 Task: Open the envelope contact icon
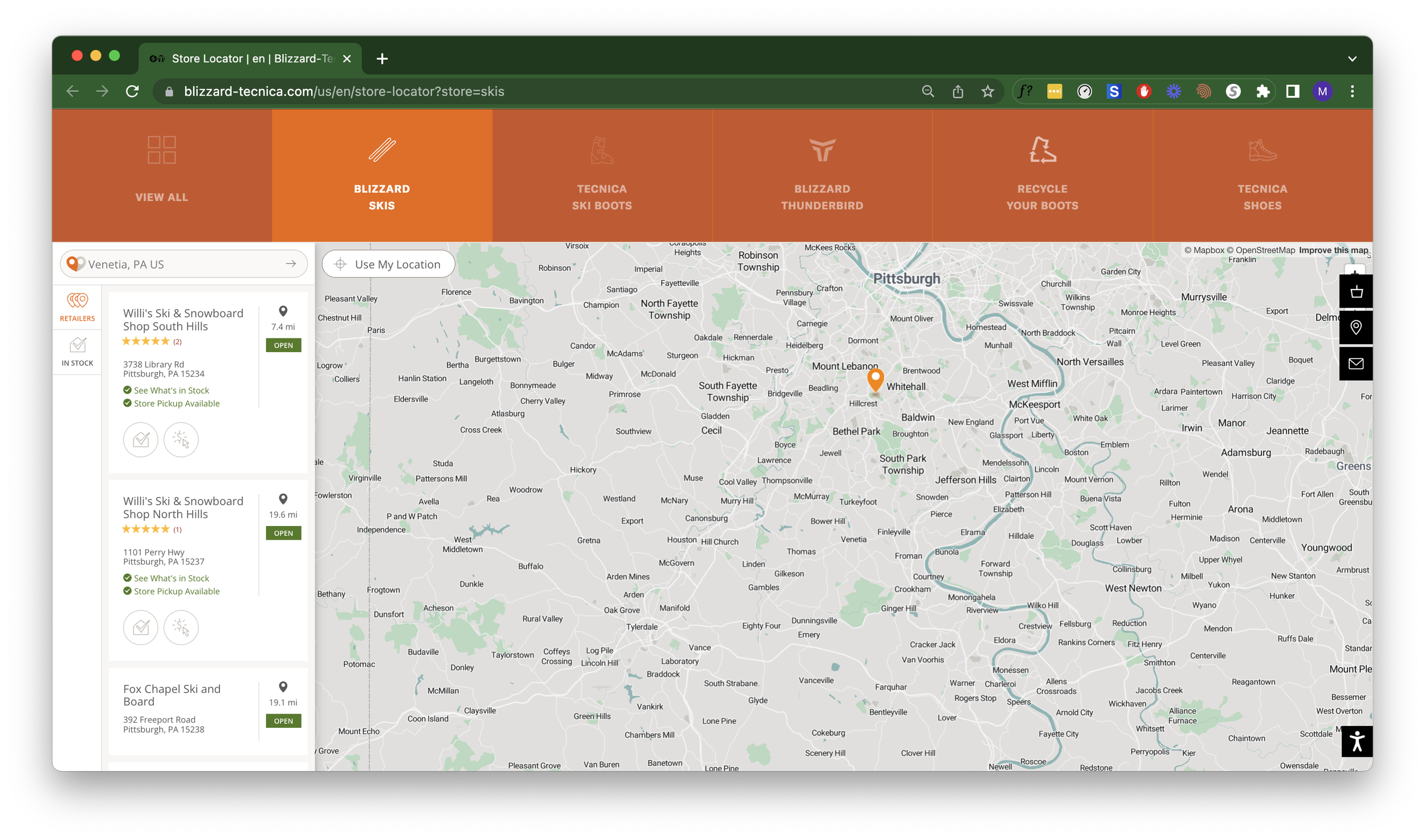pyautogui.click(x=1356, y=363)
